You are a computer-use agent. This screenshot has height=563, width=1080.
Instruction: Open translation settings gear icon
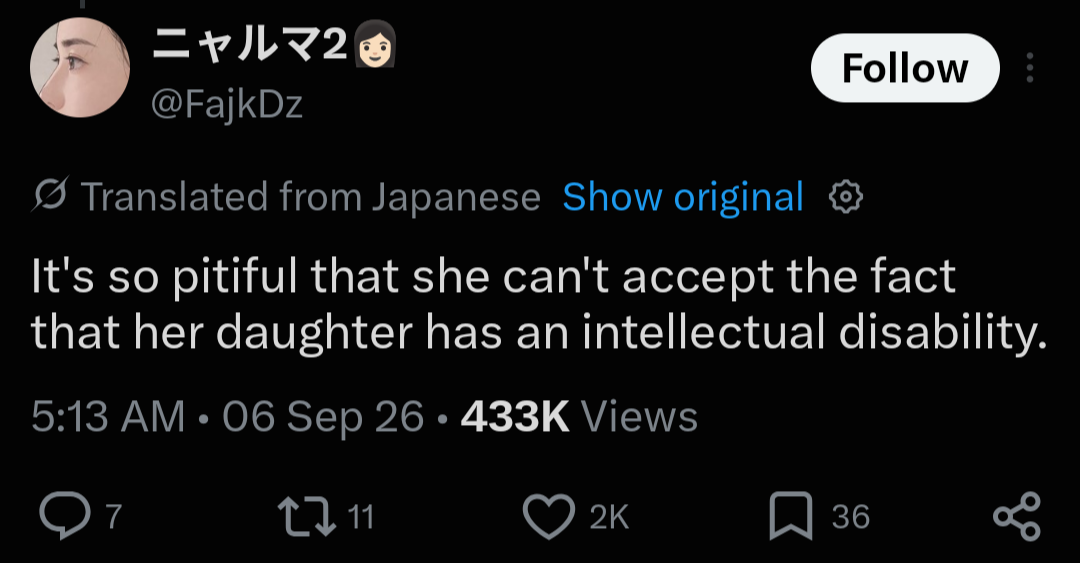pos(846,198)
